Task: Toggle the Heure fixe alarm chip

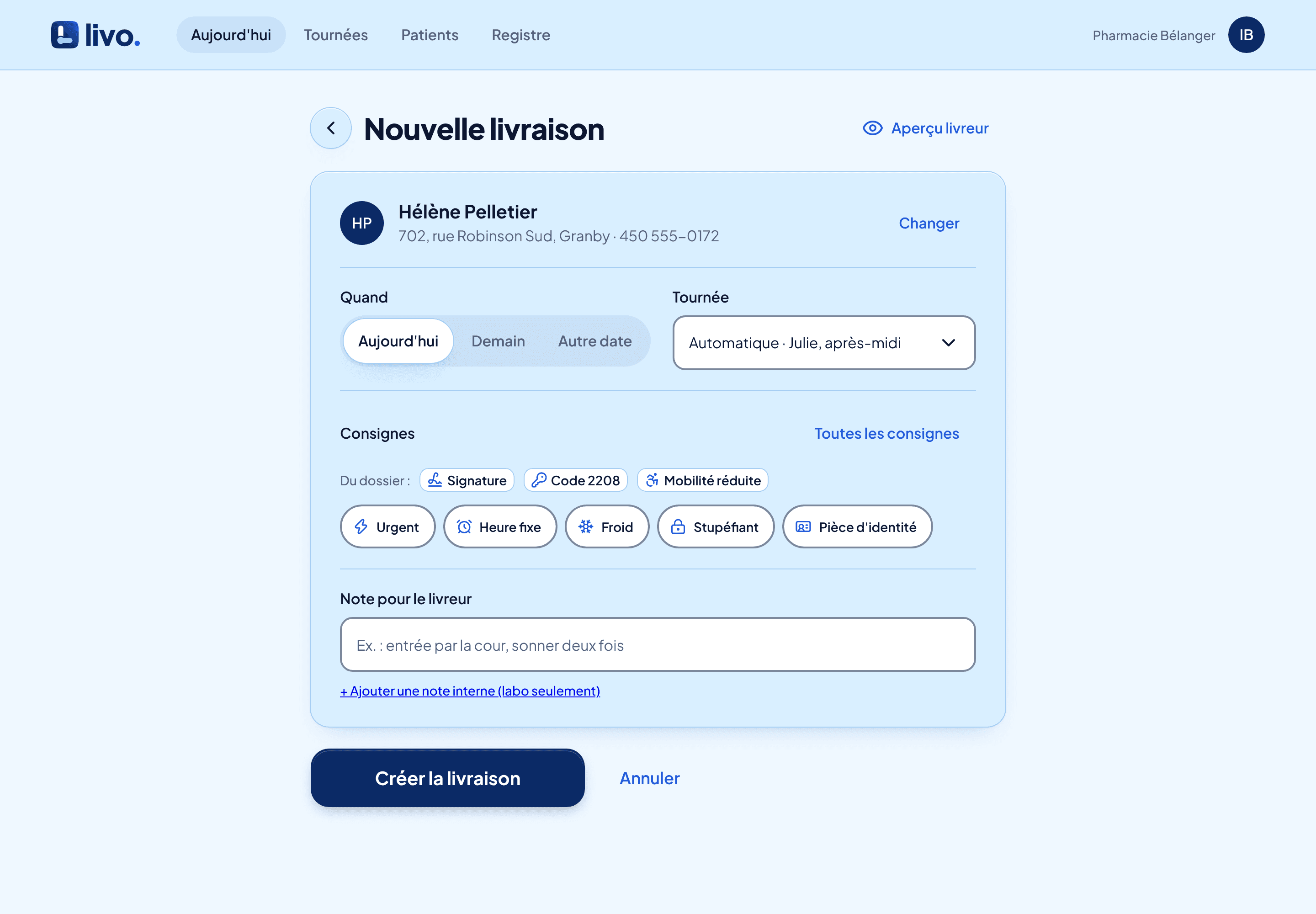Action: tap(500, 527)
